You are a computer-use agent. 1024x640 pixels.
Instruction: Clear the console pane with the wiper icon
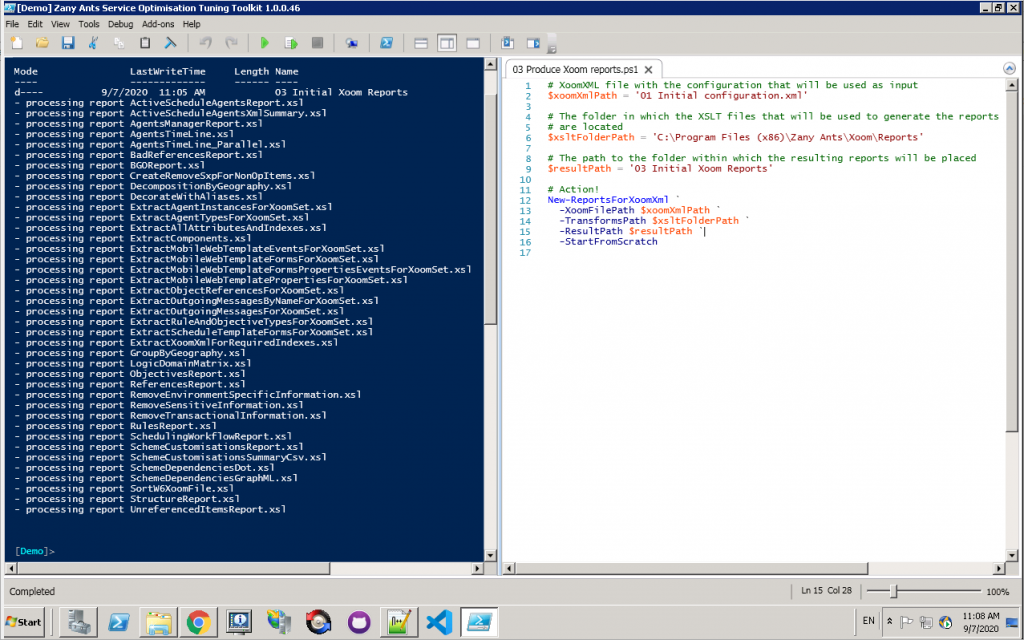170,43
